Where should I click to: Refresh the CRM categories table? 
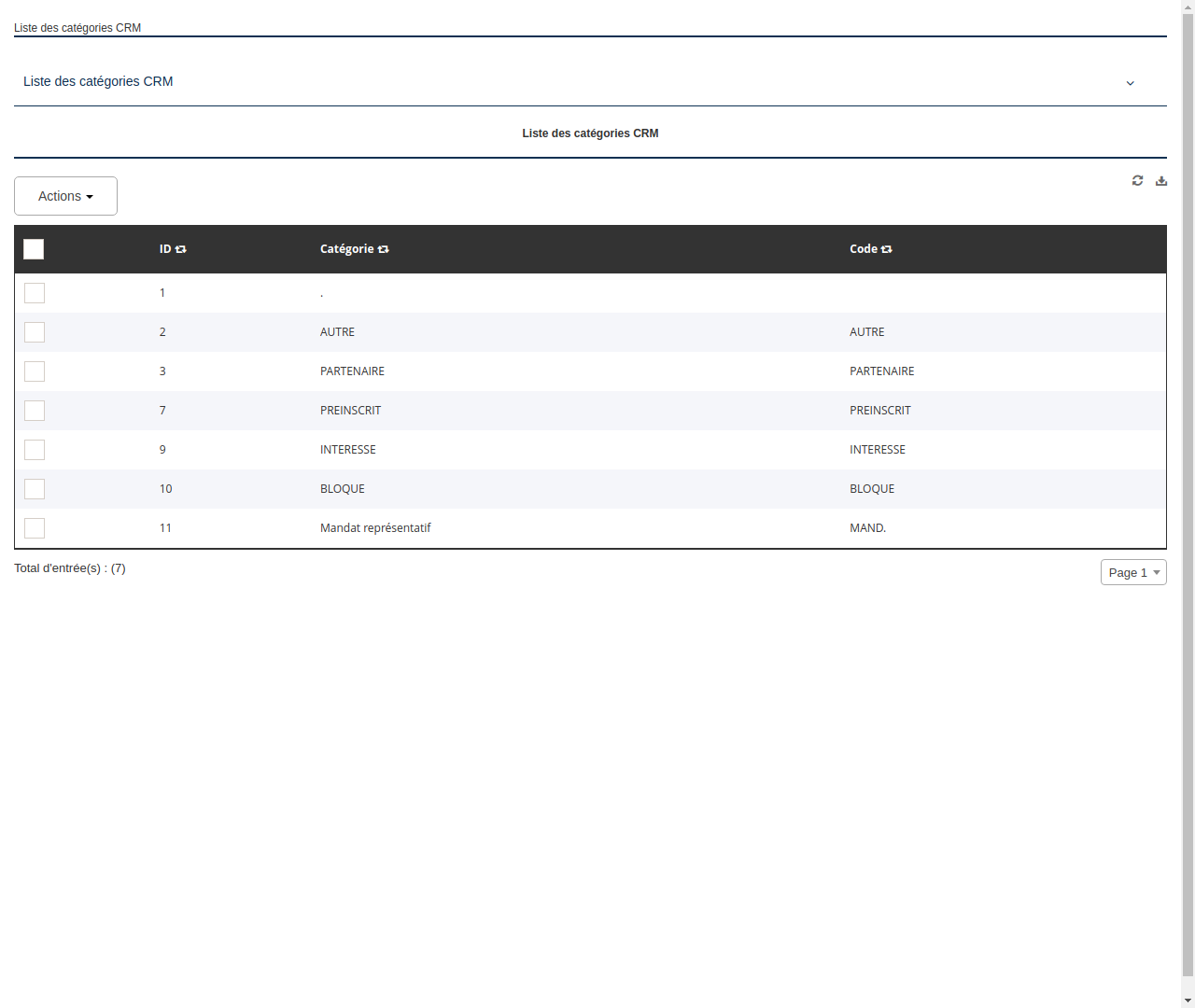click(x=1137, y=180)
